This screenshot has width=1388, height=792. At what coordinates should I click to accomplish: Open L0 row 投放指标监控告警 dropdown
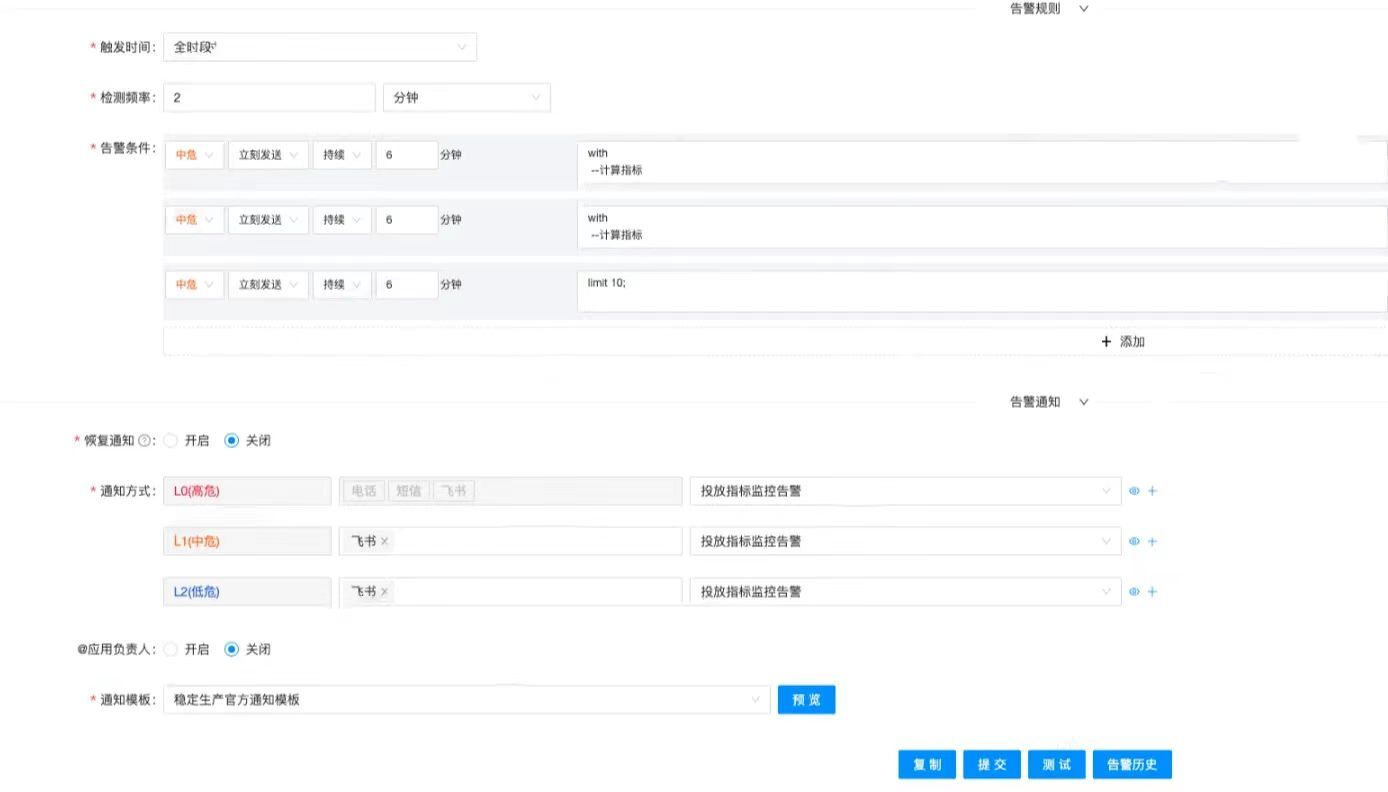click(906, 491)
